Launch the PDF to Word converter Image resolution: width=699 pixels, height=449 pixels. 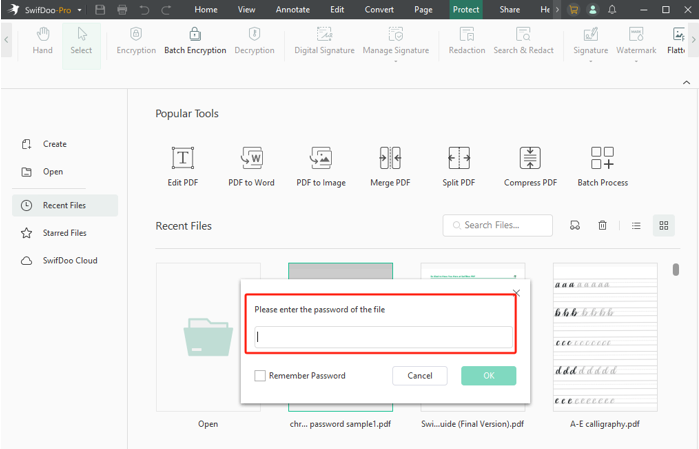(251, 166)
